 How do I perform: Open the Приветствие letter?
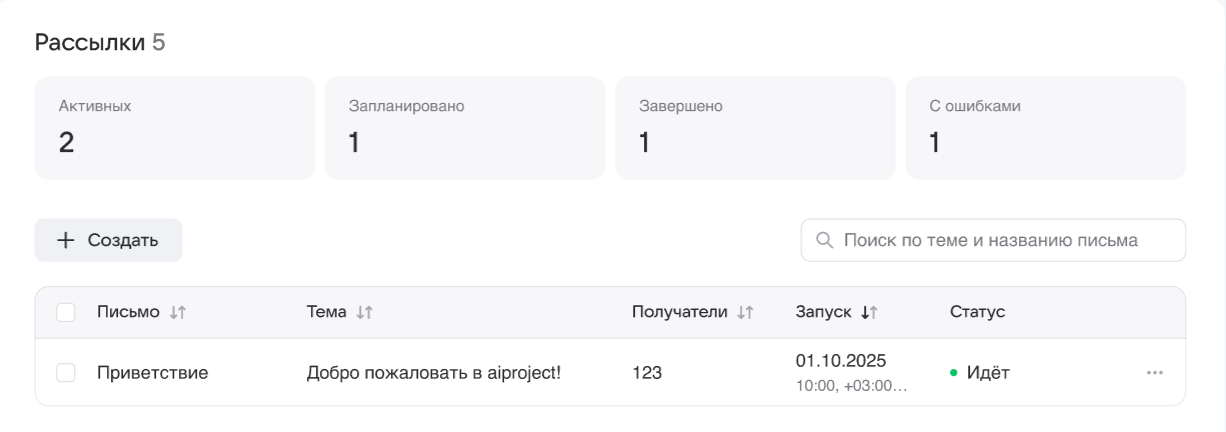[152, 373]
